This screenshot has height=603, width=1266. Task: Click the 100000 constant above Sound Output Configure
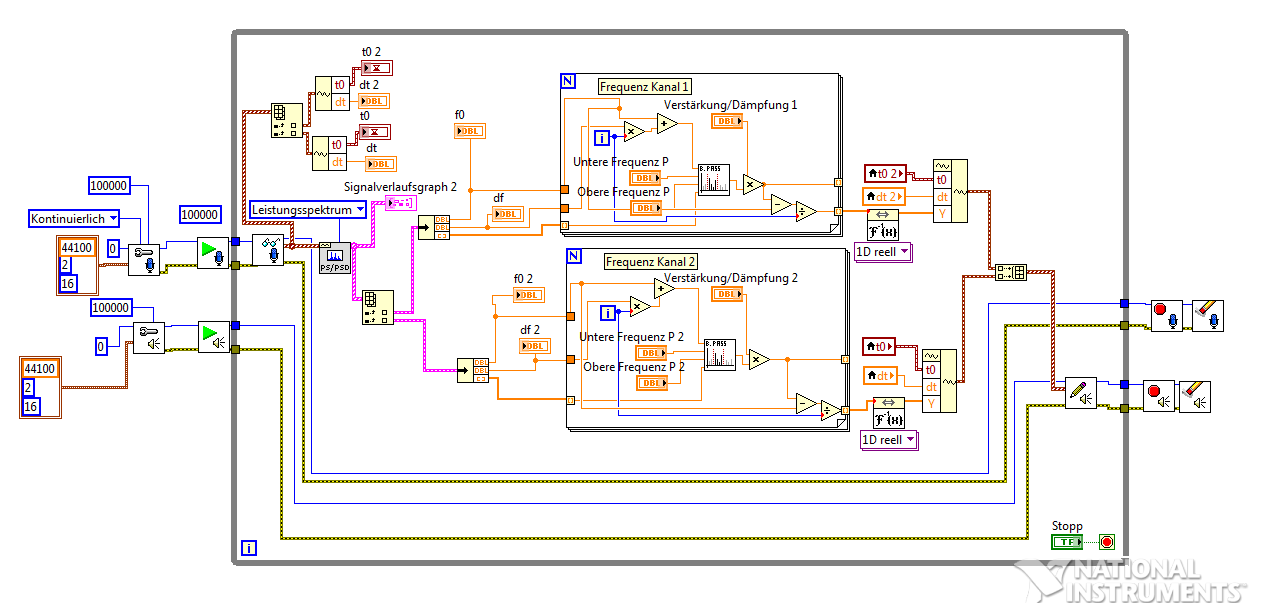[x=111, y=307]
